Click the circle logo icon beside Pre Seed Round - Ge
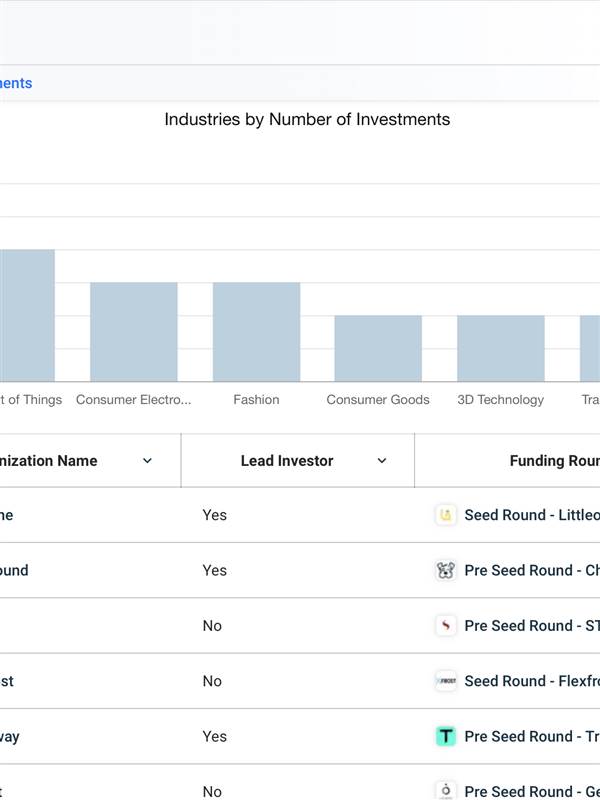The image size is (600, 800). 445,791
